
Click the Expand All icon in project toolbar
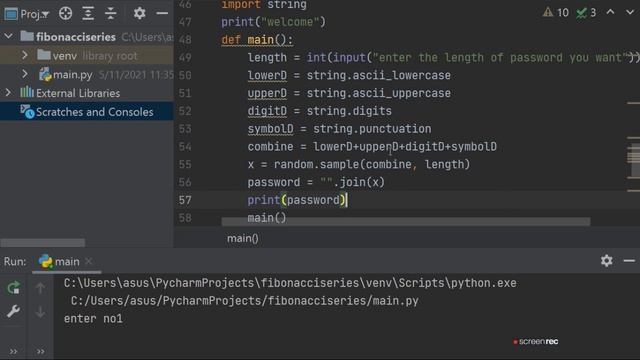click(x=88, y=13)
